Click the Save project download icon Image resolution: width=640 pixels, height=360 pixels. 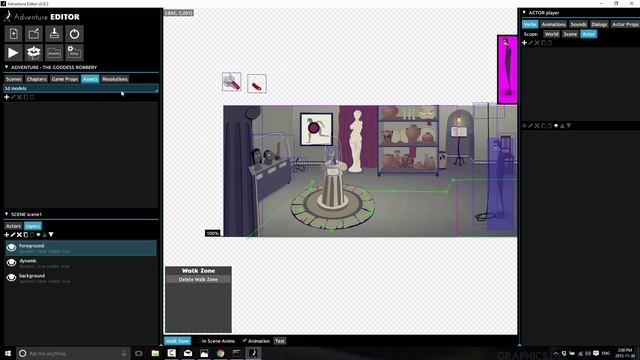click(x=54, y=34)
